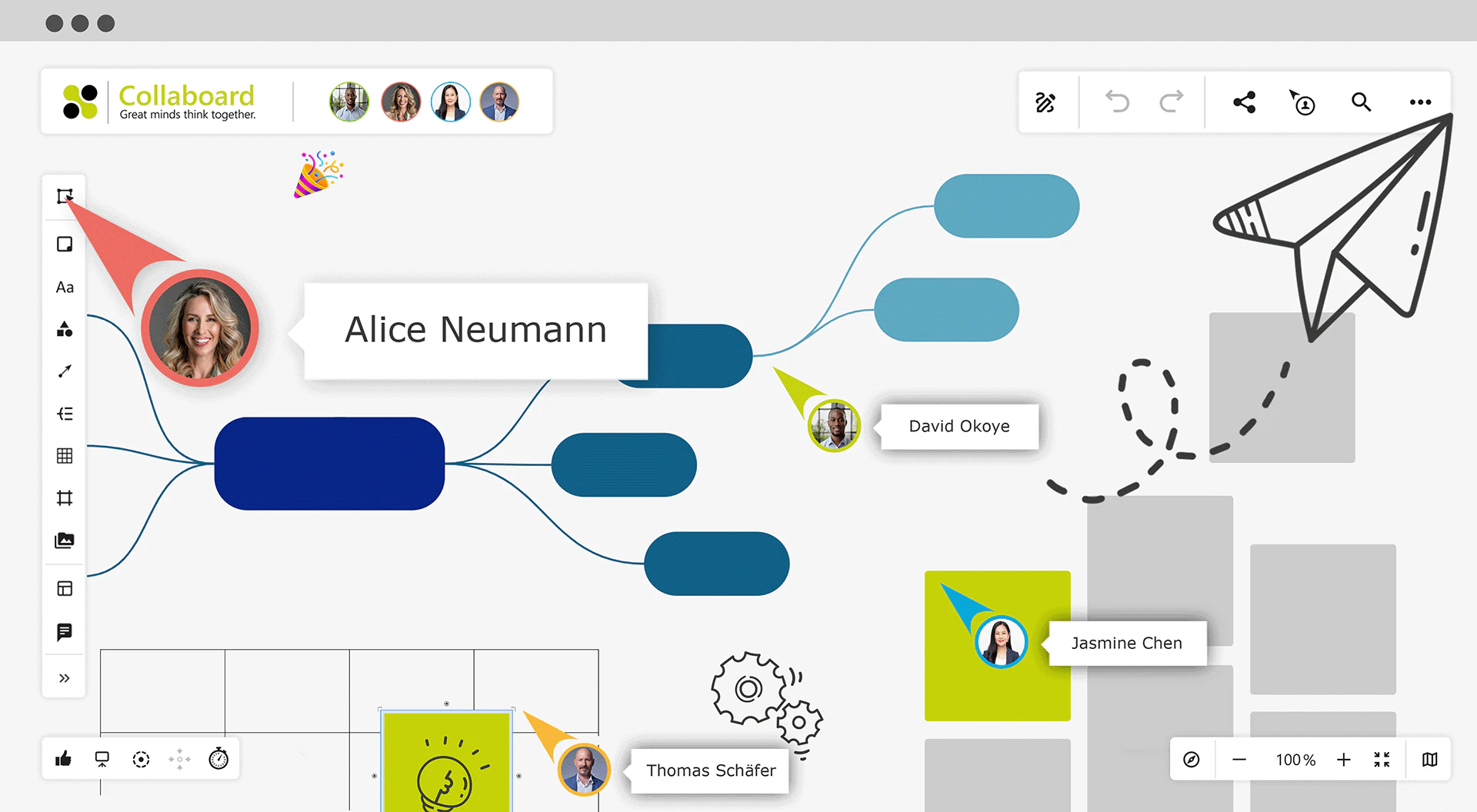Open the mind map tool
This screenshot has width=1477, height=812.
(64, 414)
